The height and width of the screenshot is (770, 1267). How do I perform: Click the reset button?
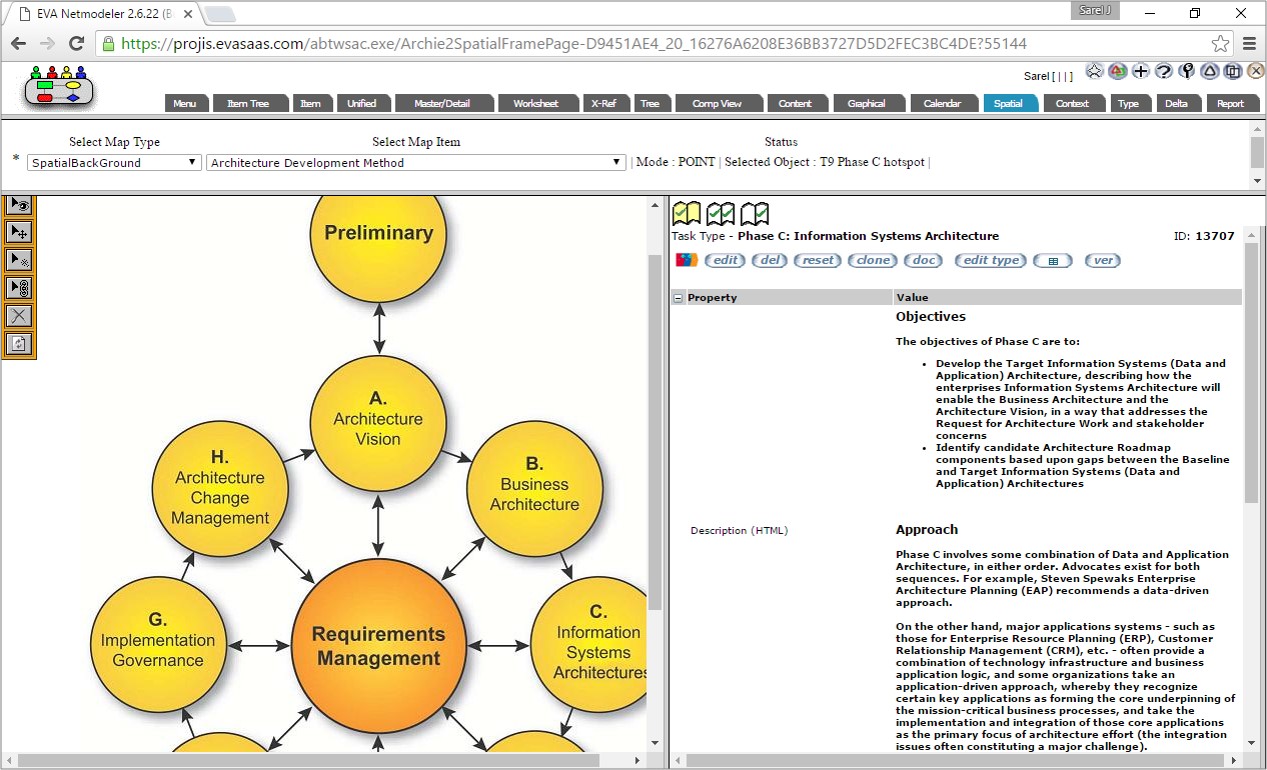click(x=818, y=260)
